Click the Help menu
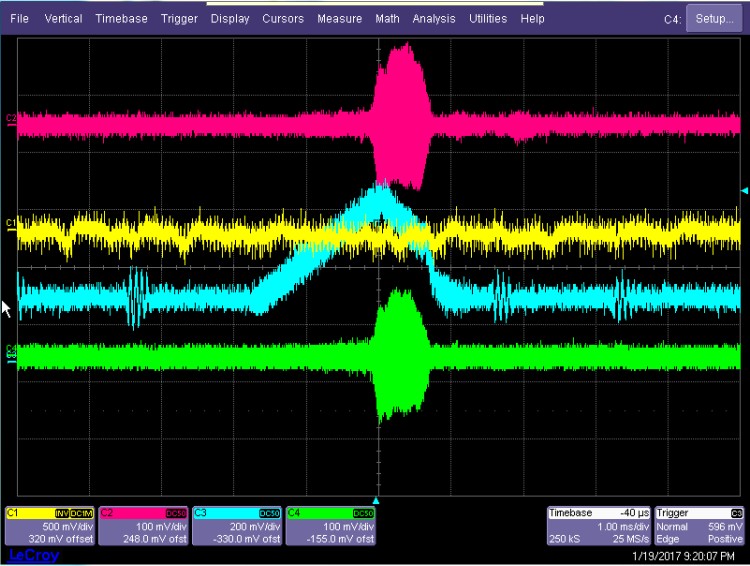Screen dimensions: 750x566 533,19
